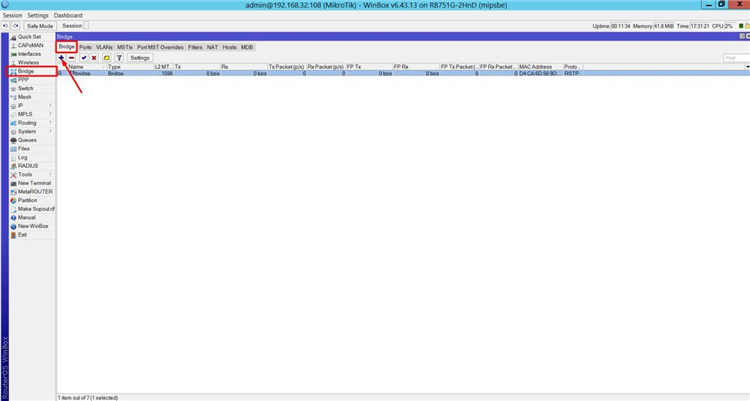750x401 pixels.
Task: Switch to the Ports tab
Action: 85,47
